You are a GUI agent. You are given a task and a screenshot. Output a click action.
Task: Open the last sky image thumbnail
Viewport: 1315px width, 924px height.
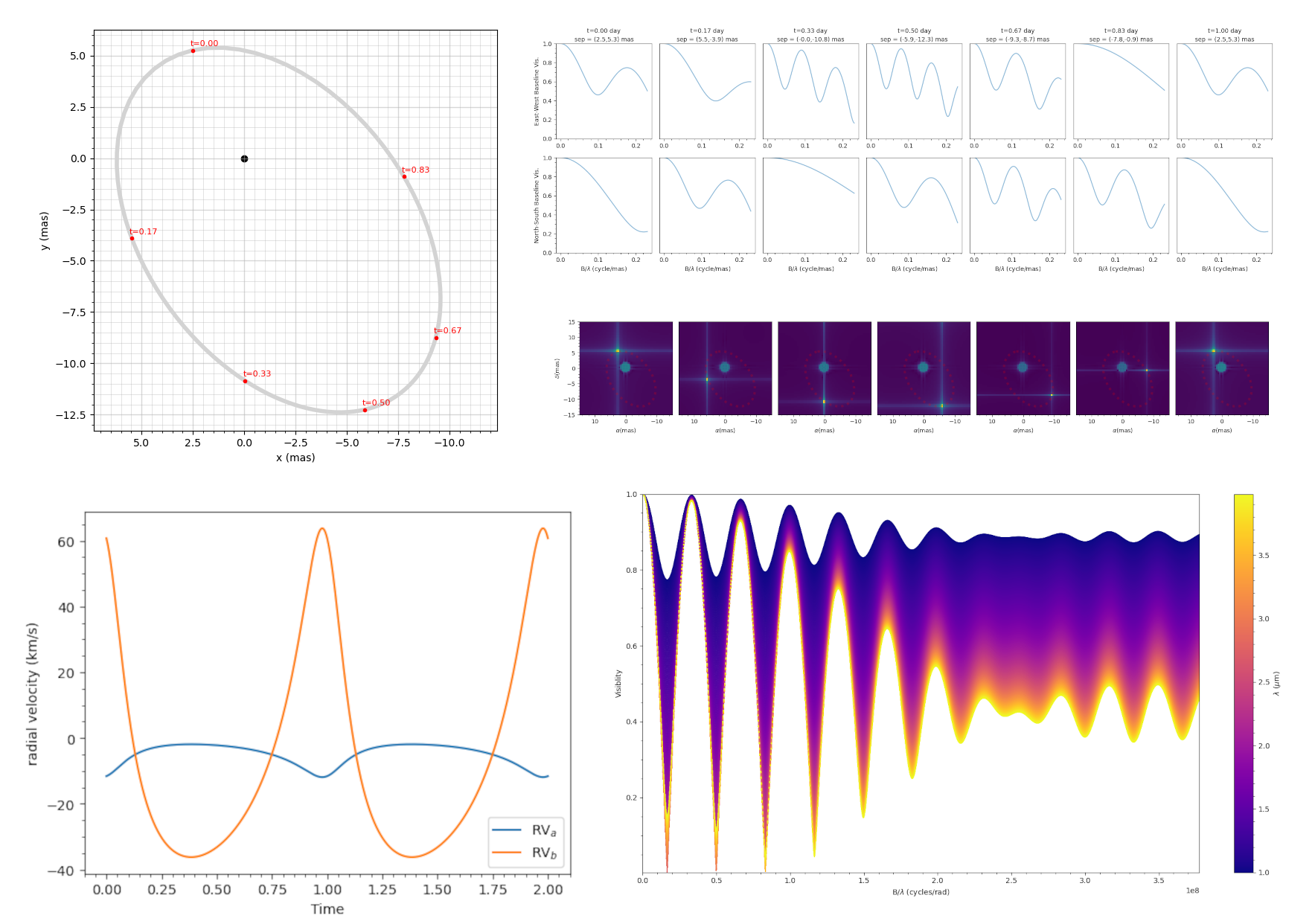1222,368
